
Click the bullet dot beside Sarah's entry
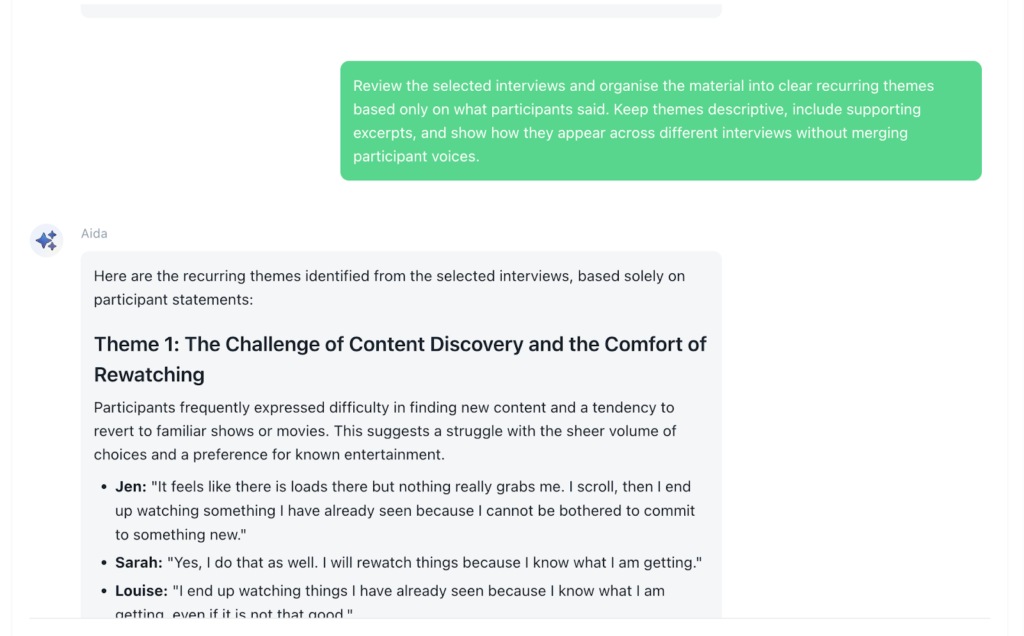pos(105,564)
